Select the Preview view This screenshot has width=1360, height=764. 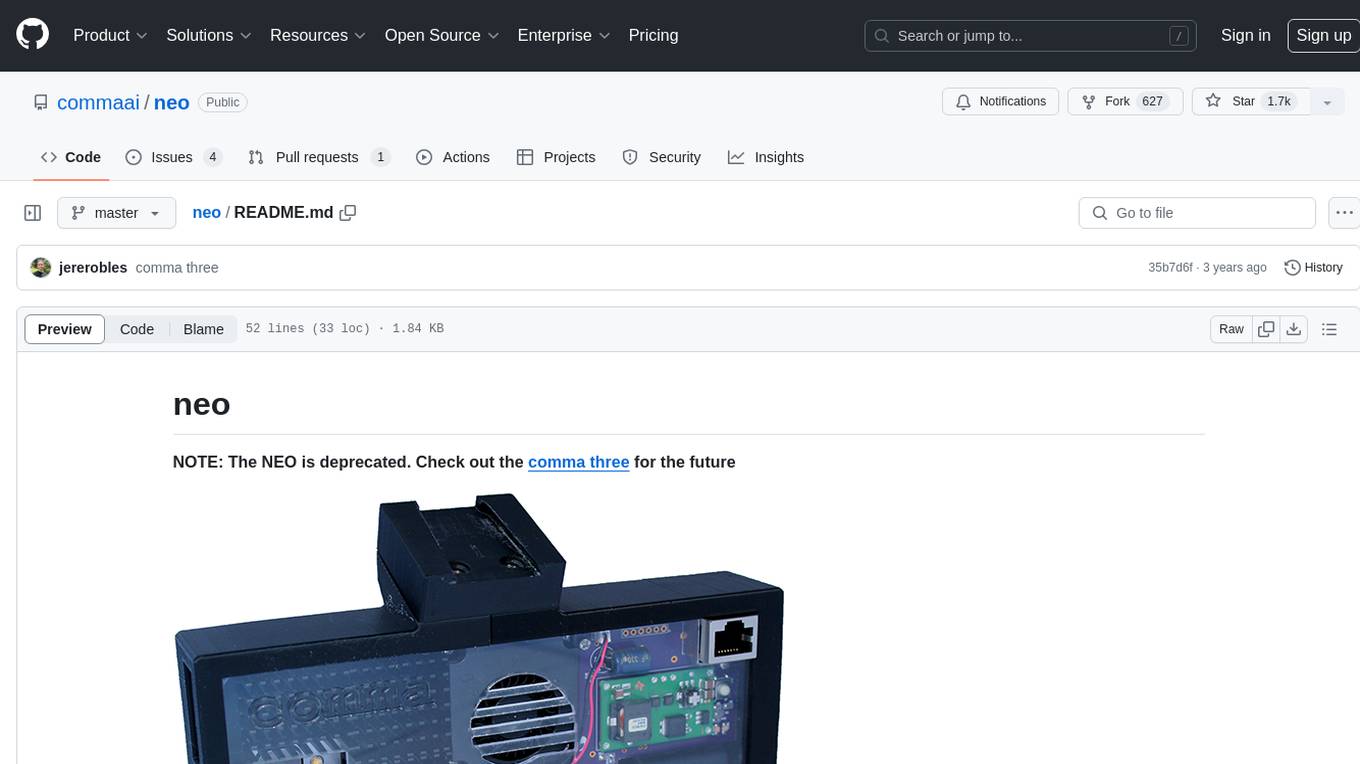[65, 329]
